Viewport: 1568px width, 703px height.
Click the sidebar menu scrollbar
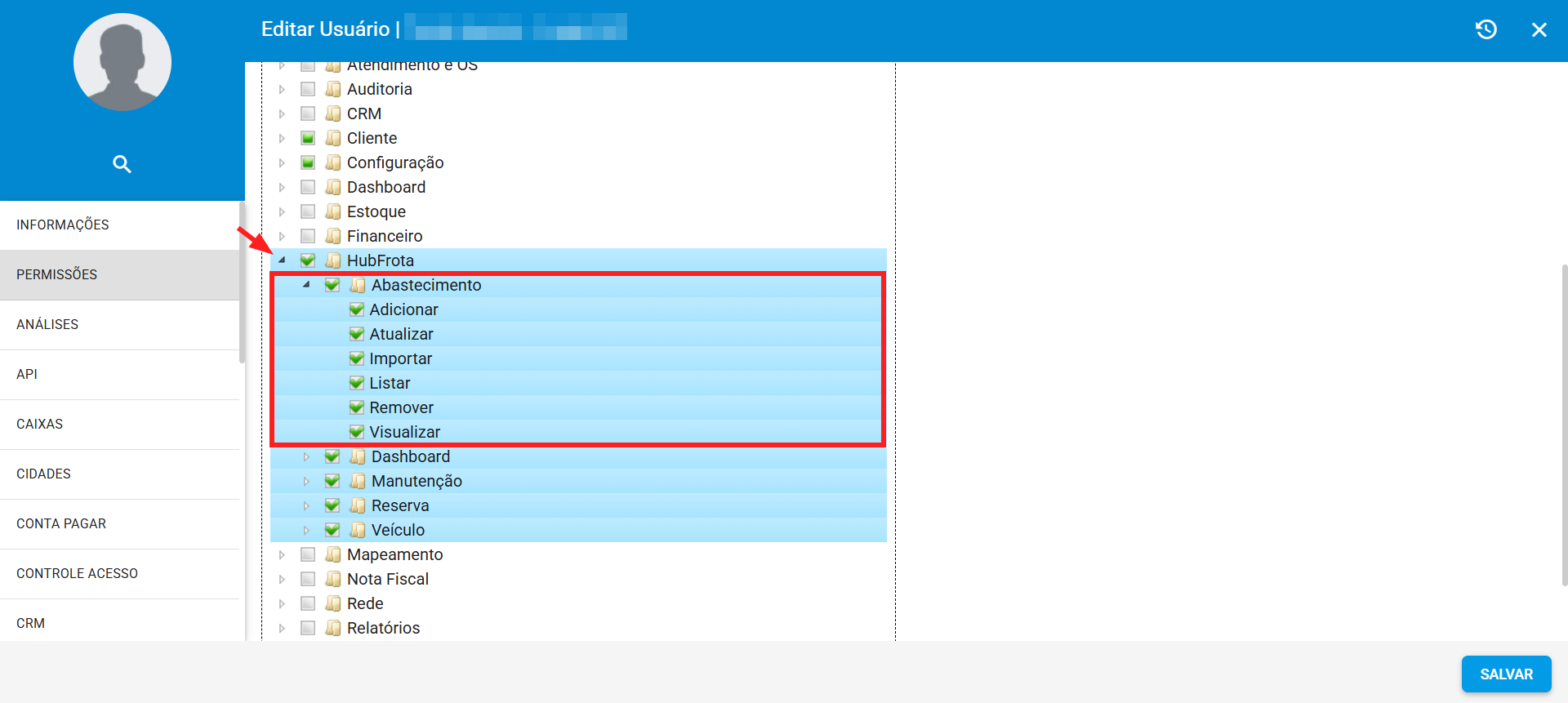click(x=242, y=282)
